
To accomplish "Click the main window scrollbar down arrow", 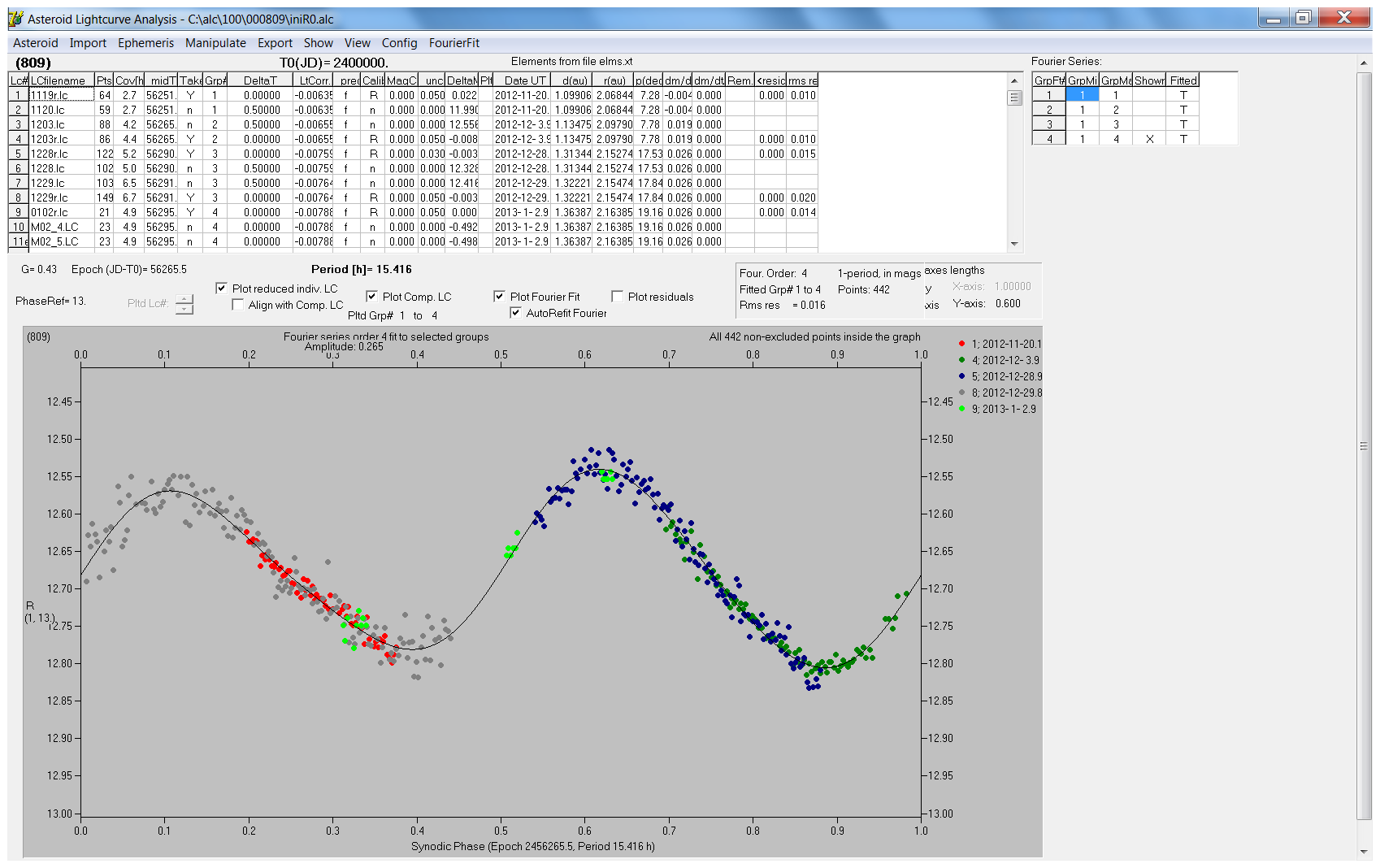I will click(1364, 852).
